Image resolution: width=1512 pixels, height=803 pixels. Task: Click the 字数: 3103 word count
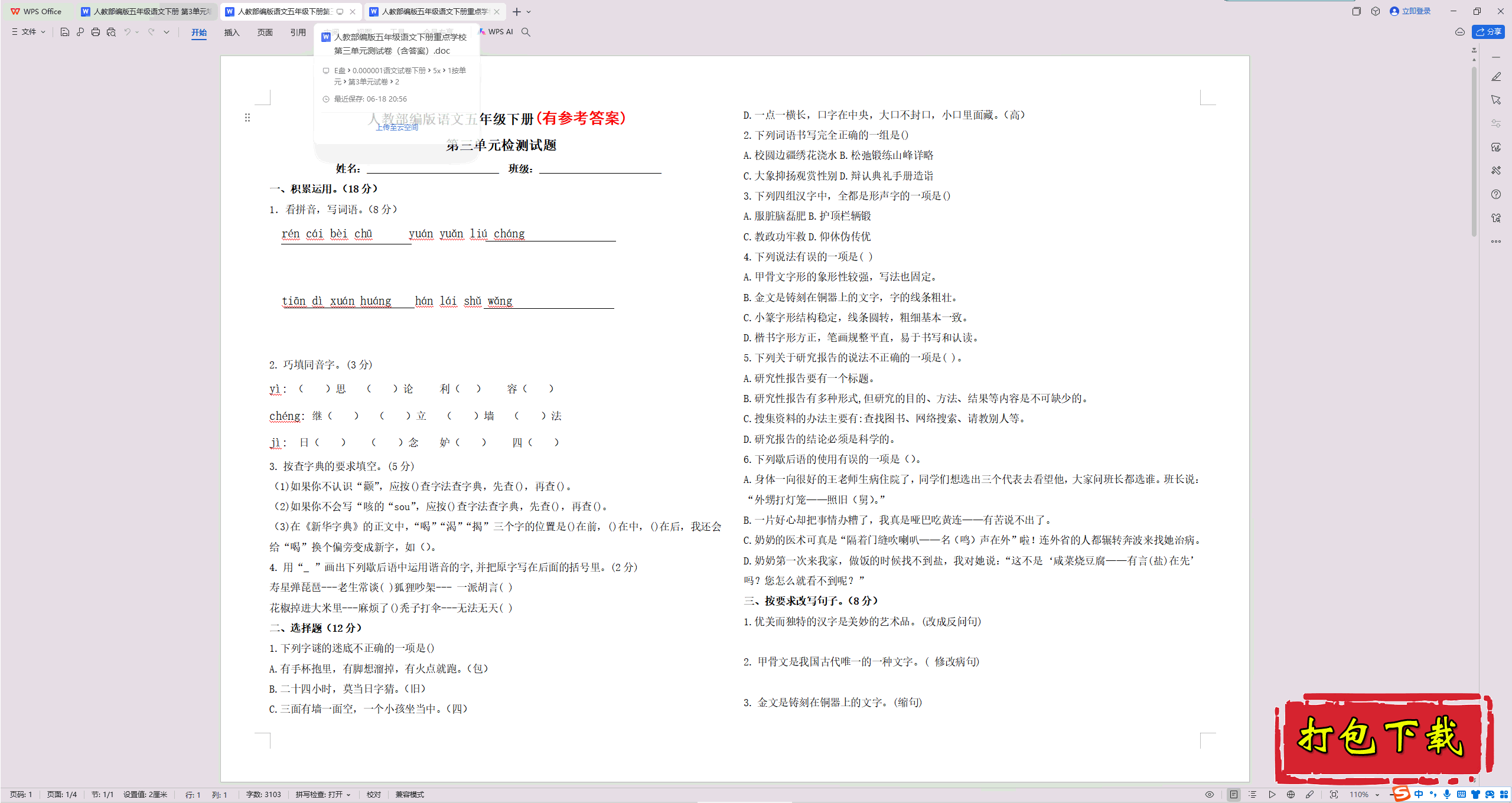263,795
